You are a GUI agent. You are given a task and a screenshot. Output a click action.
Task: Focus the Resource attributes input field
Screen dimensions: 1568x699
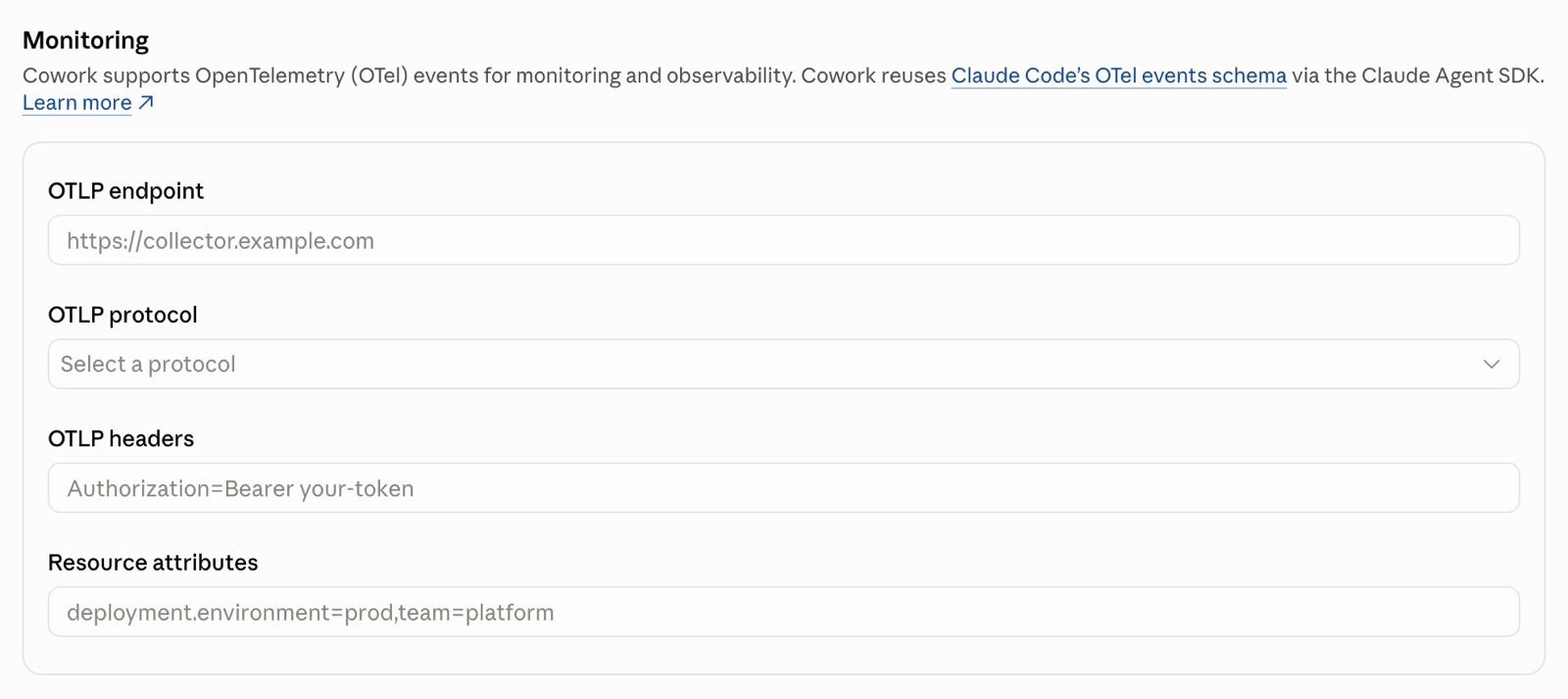[783, 612]
